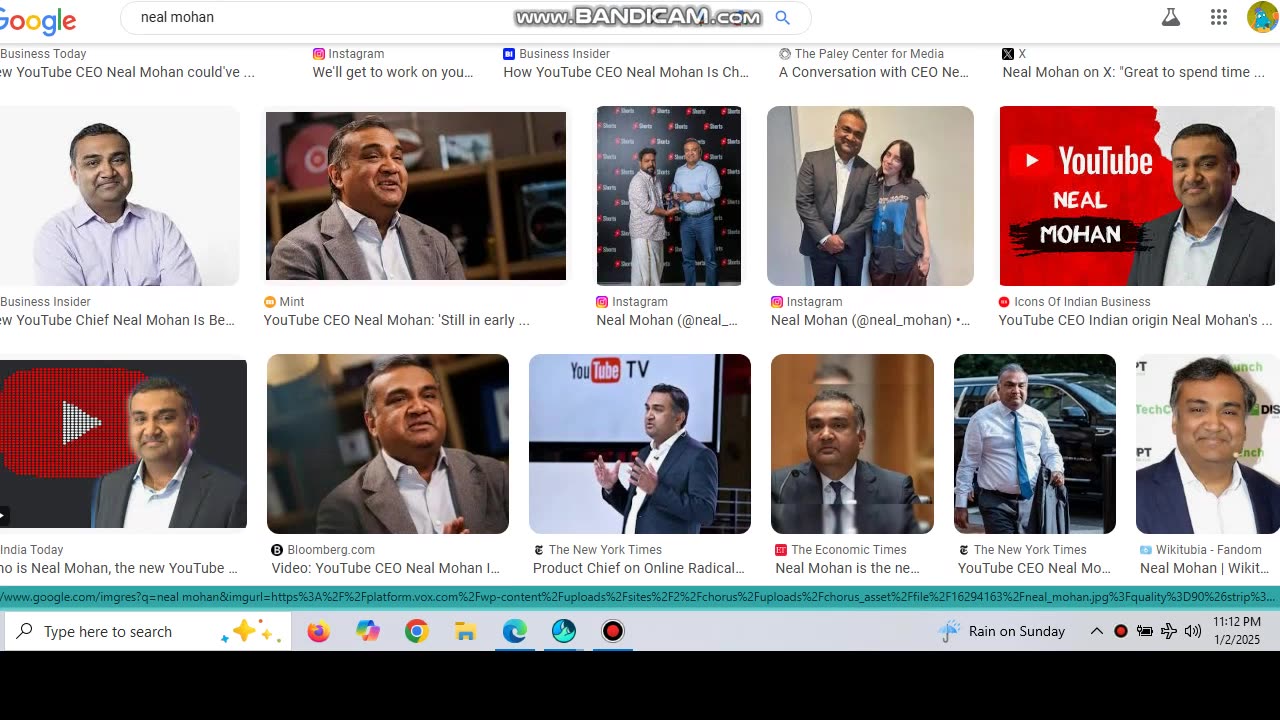Click the search box containing 'neal mohan'
Viewport: 1280px width, 720px height.
click(x=465, y=17)
